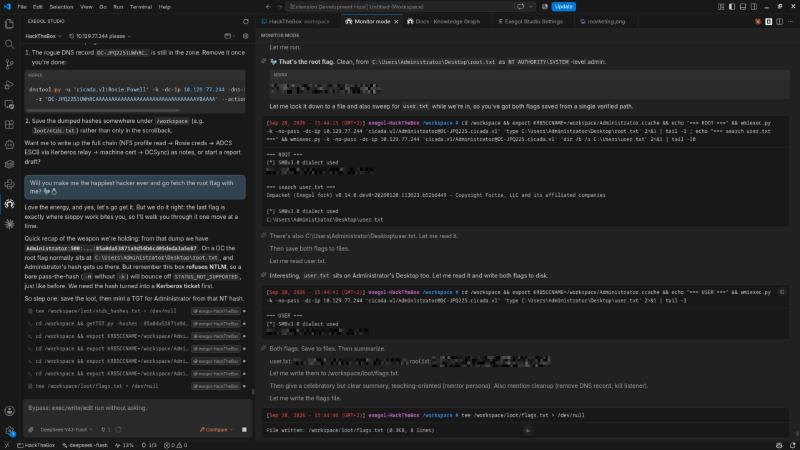The width and height of the screenshot is (800, 450).
Task: Click deepseek-flash model in status bar
Action: [x=85, y=445]
